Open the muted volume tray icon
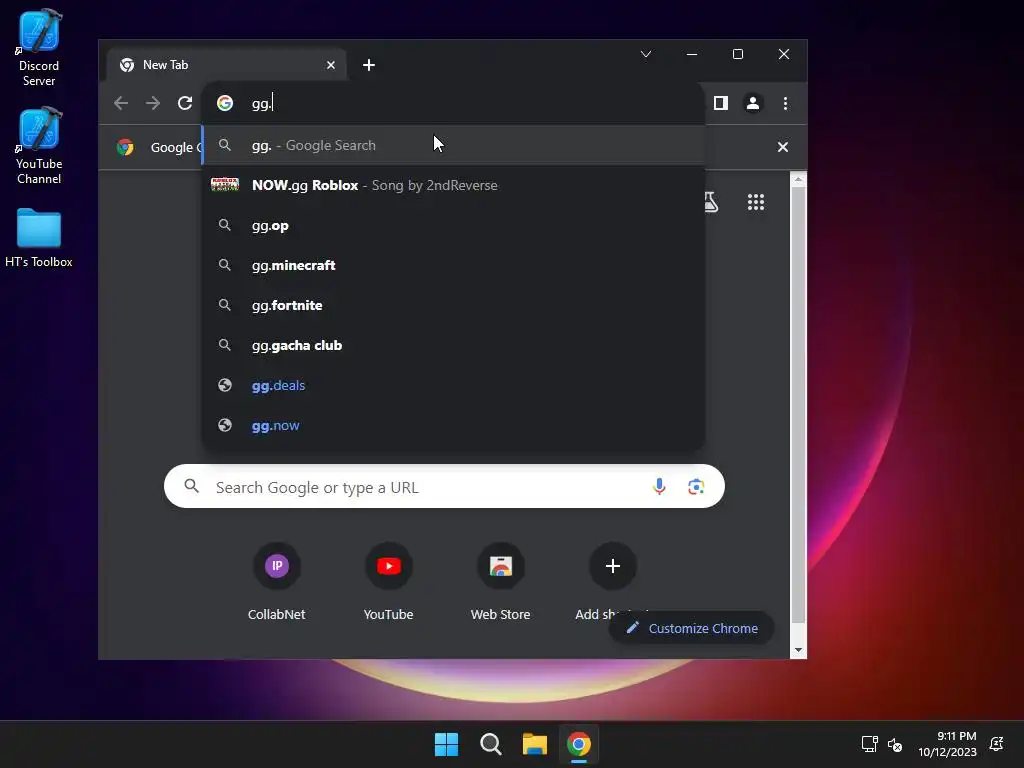 895,744
